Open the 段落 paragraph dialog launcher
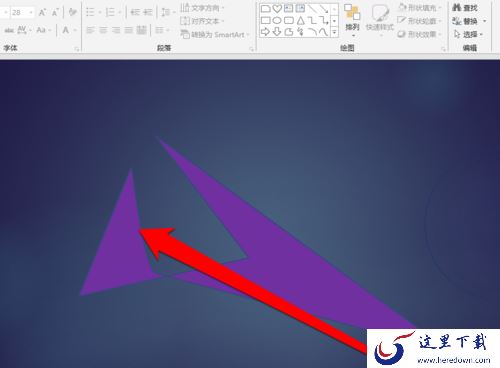Image resolution: width=500 pixels, height=368 pixels. [252, 49]
